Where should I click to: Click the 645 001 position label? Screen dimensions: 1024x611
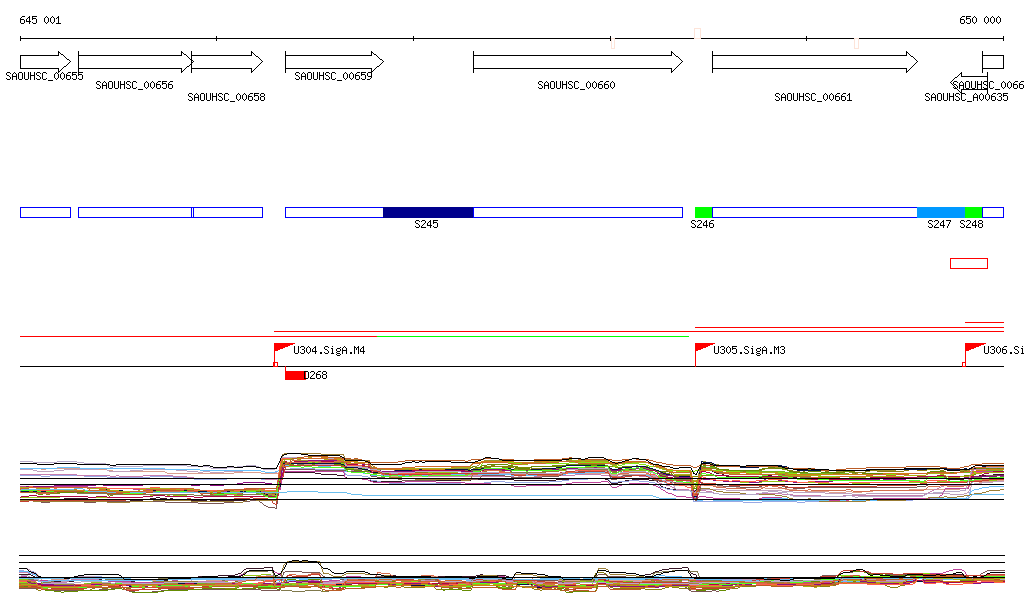(x=40, y=20)
